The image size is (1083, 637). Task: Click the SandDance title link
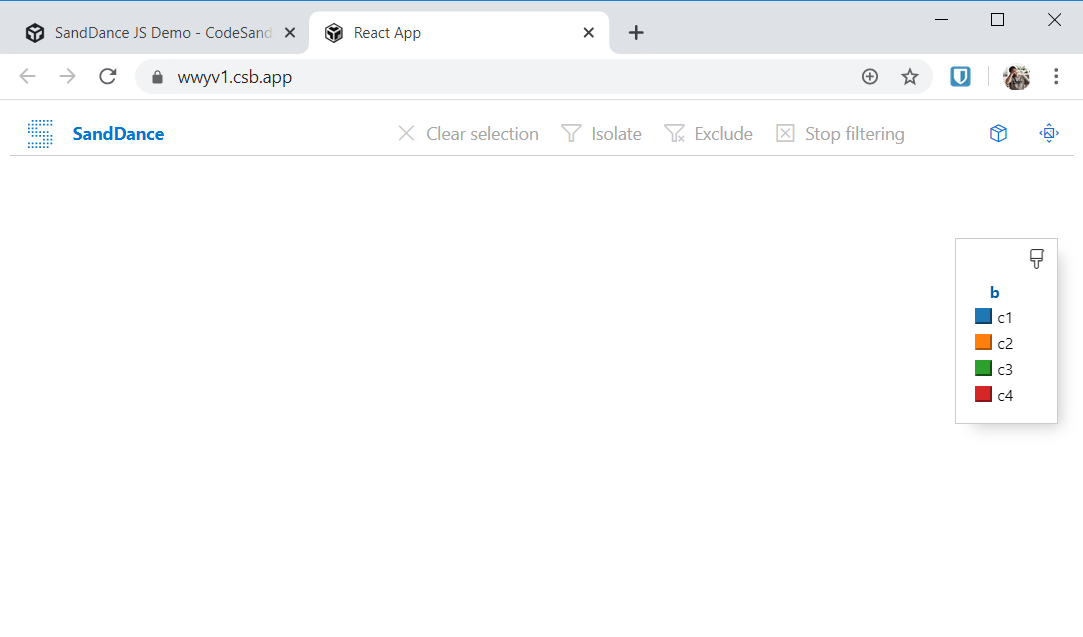click(x=117, y=133)
